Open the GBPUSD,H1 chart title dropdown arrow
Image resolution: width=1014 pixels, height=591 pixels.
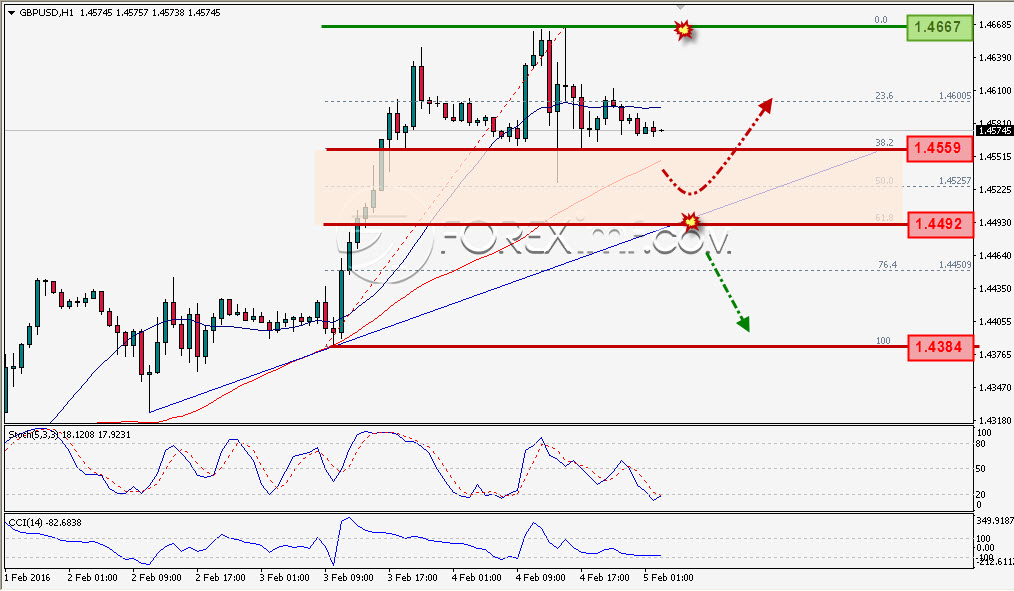[x=11, y=12]
